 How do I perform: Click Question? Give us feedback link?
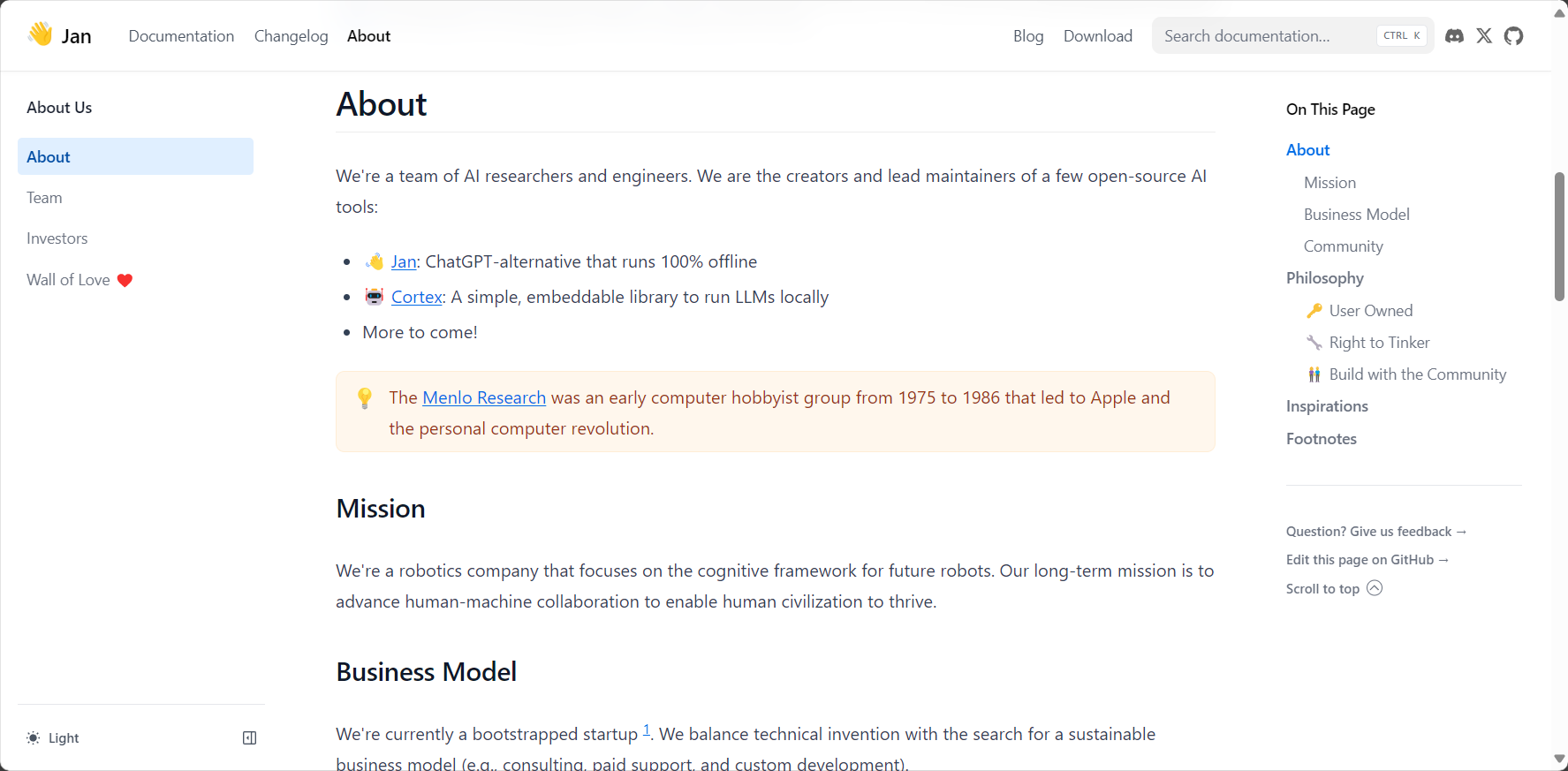point(1375,532)
